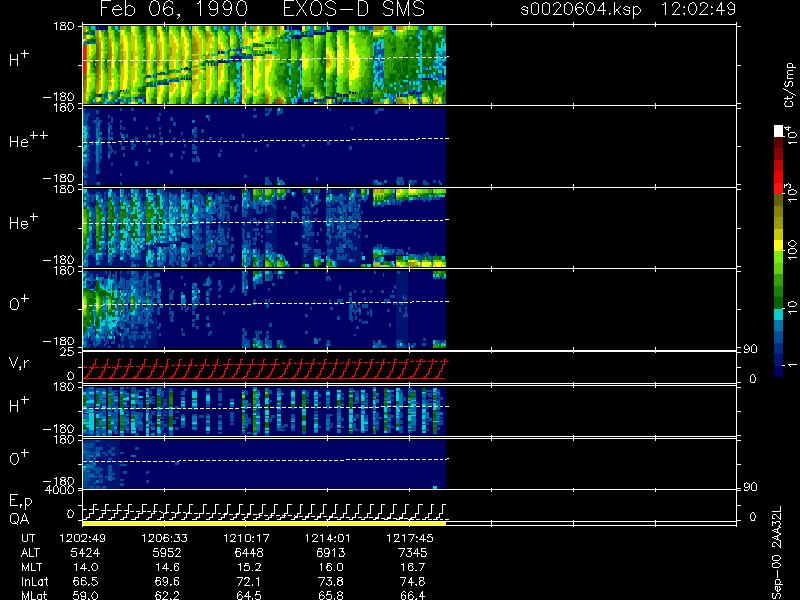The height and width of the screenshot is (600, 800).
Task: Click the header time 12:02:49
Action: point(698,9)
